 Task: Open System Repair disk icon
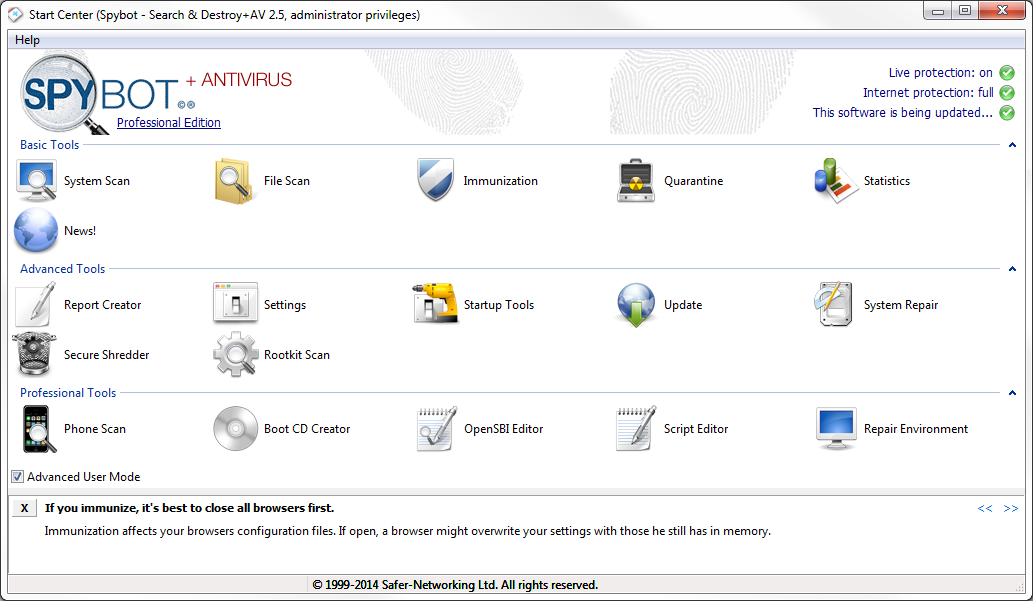(835, 304)
